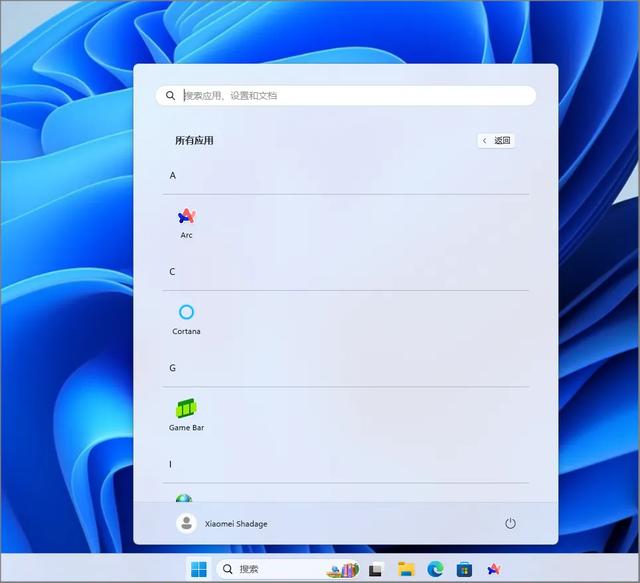
Task: Click the user avatar icon
Action: coord(187,523)
